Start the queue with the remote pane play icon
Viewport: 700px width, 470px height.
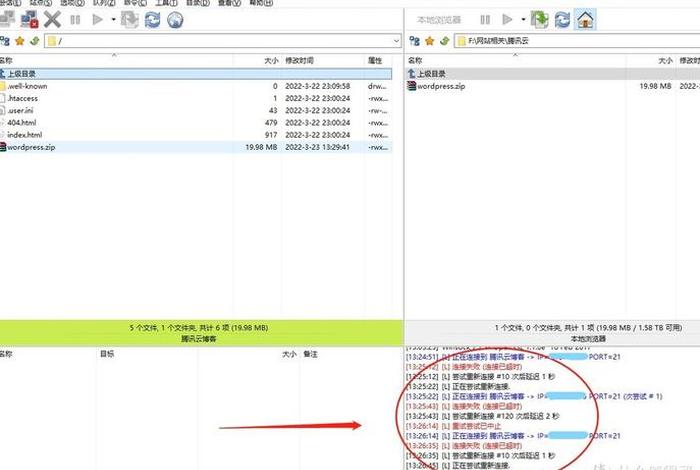coord(97,20)
